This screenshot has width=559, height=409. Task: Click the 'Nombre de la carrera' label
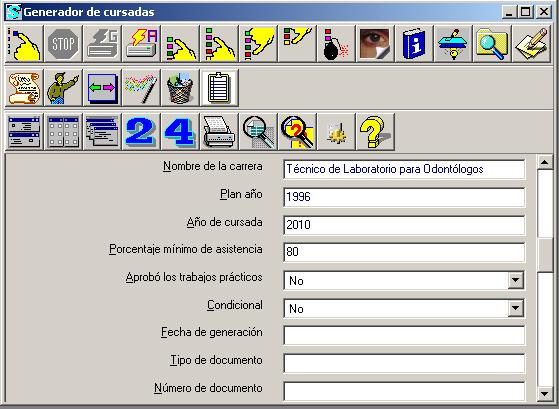pyautogui.click(x=213, y=166)
